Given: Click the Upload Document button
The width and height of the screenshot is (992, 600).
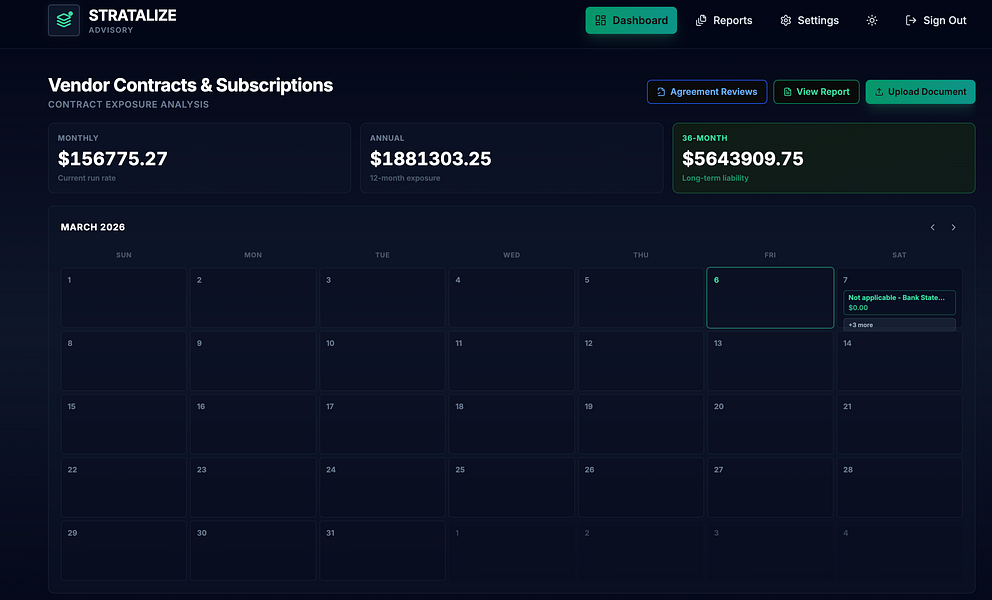Looking at the screenshot, I should 920,92.
